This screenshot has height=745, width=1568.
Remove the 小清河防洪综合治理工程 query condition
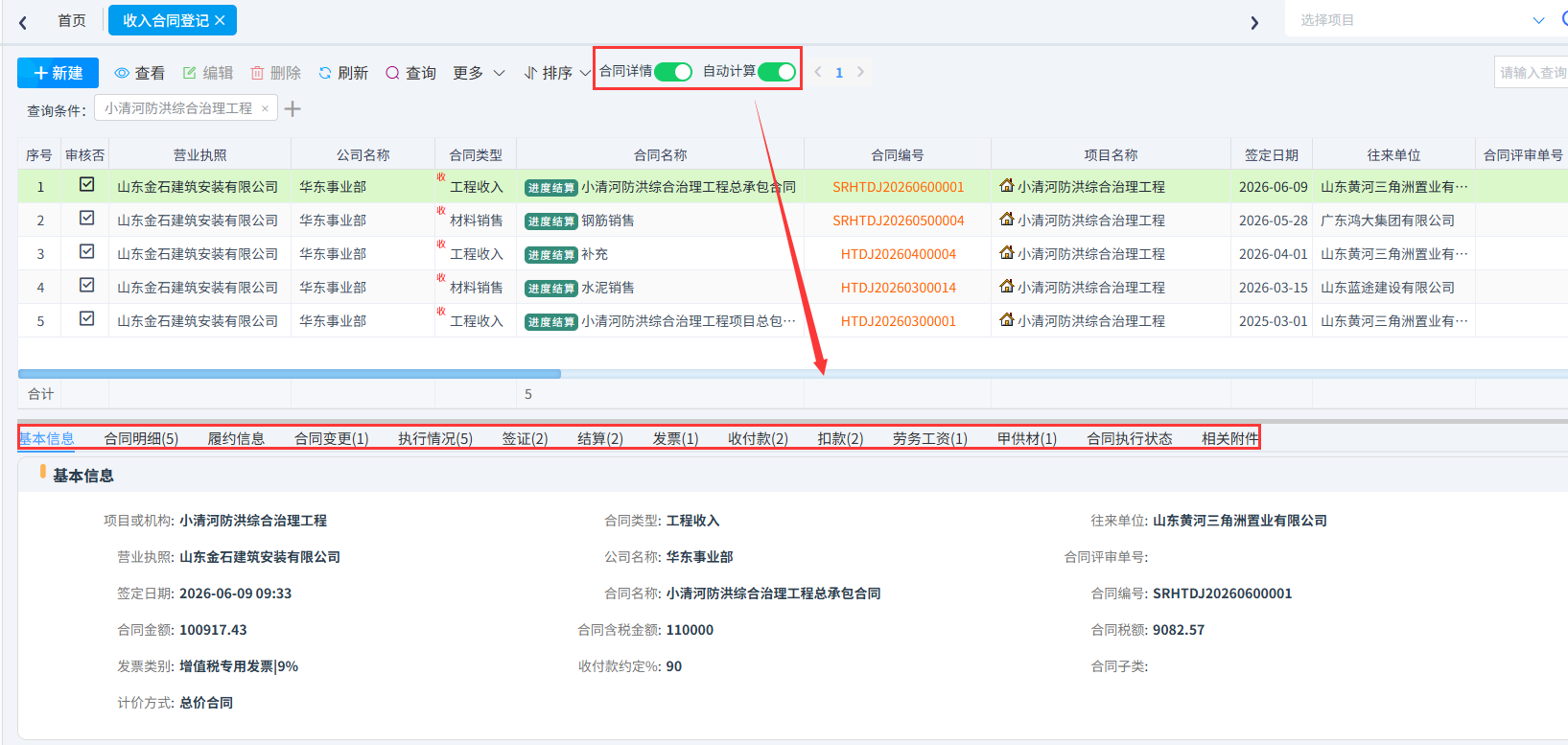point(265,108)
